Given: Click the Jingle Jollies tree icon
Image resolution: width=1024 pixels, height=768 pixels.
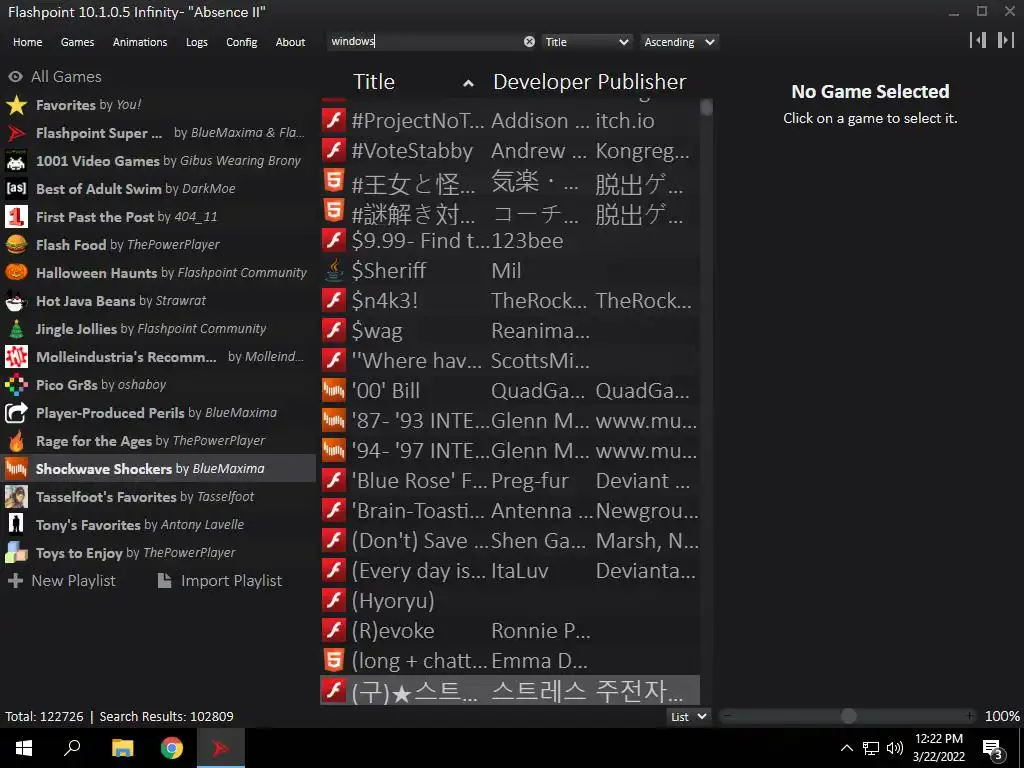Looking at the screenshot, I should coord(16,328).
